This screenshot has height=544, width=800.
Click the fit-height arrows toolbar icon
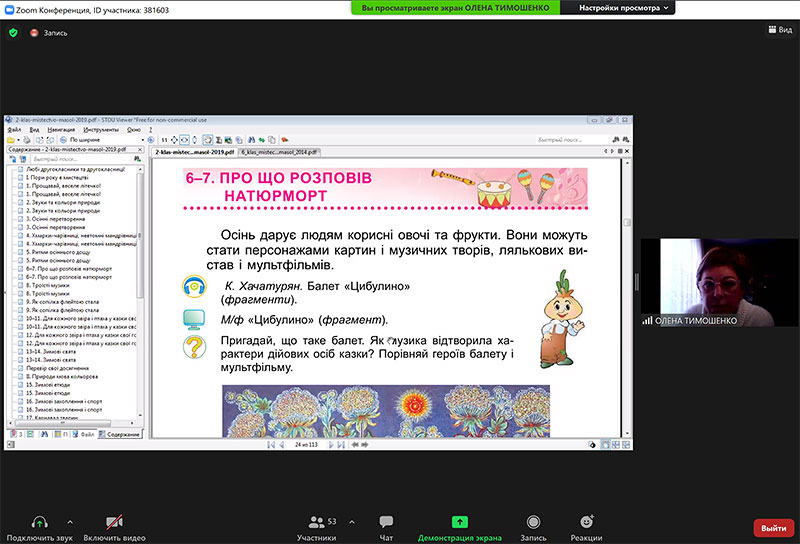[x=194, y=140]
